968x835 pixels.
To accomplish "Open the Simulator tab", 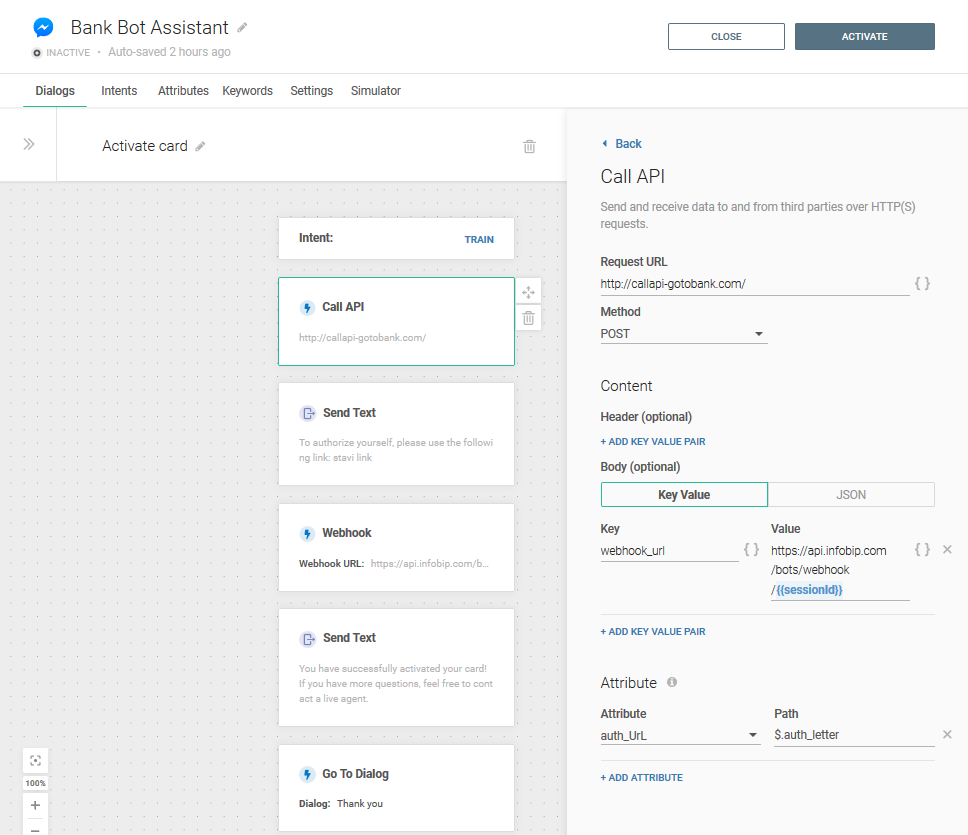I will (375, 91).
